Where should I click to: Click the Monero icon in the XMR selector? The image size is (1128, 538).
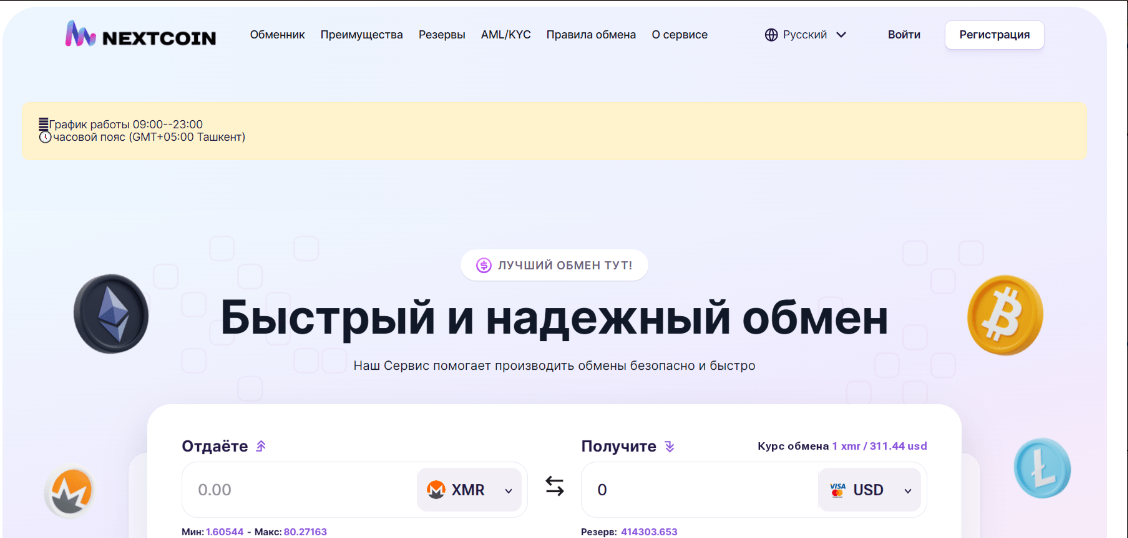(x=436, y=490)
